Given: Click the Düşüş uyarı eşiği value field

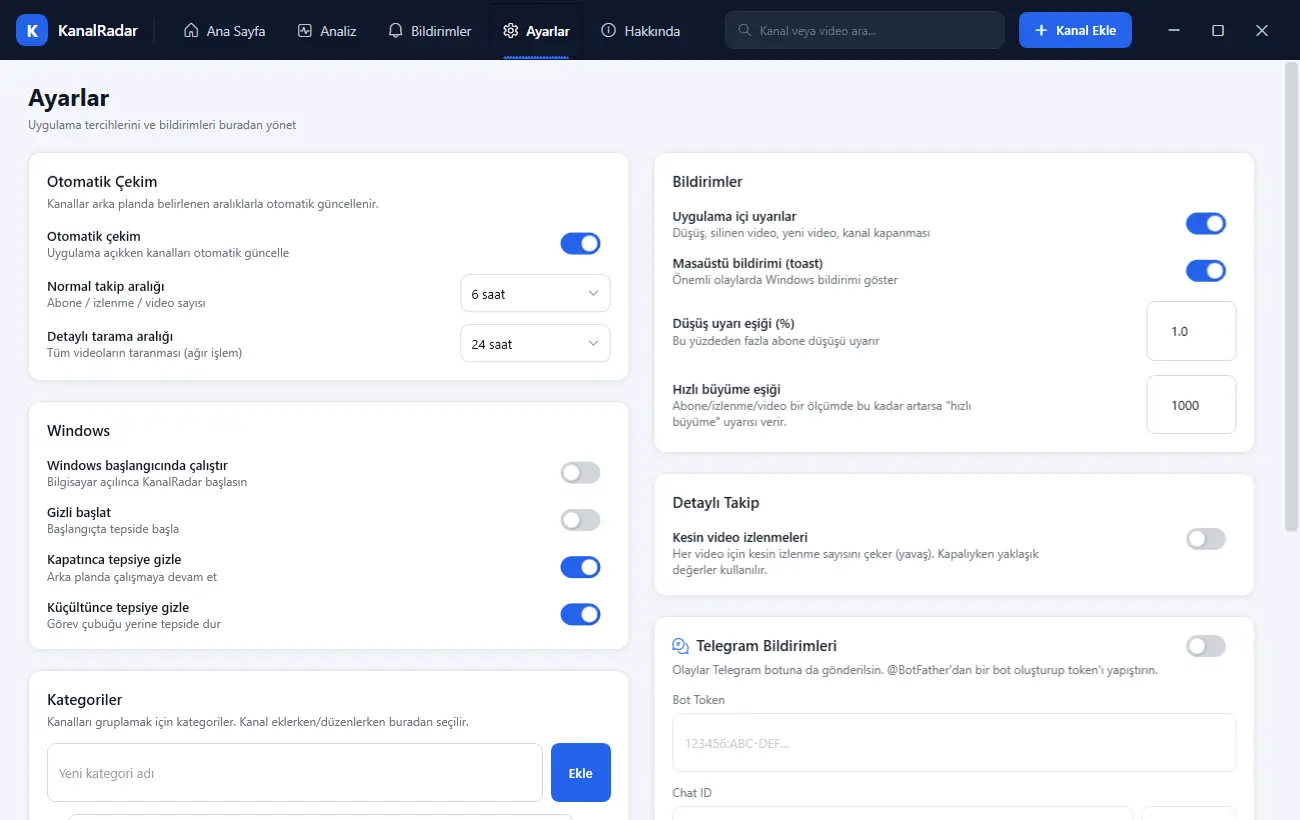Looking at the screenshot, I should [x=1191, y=331].
